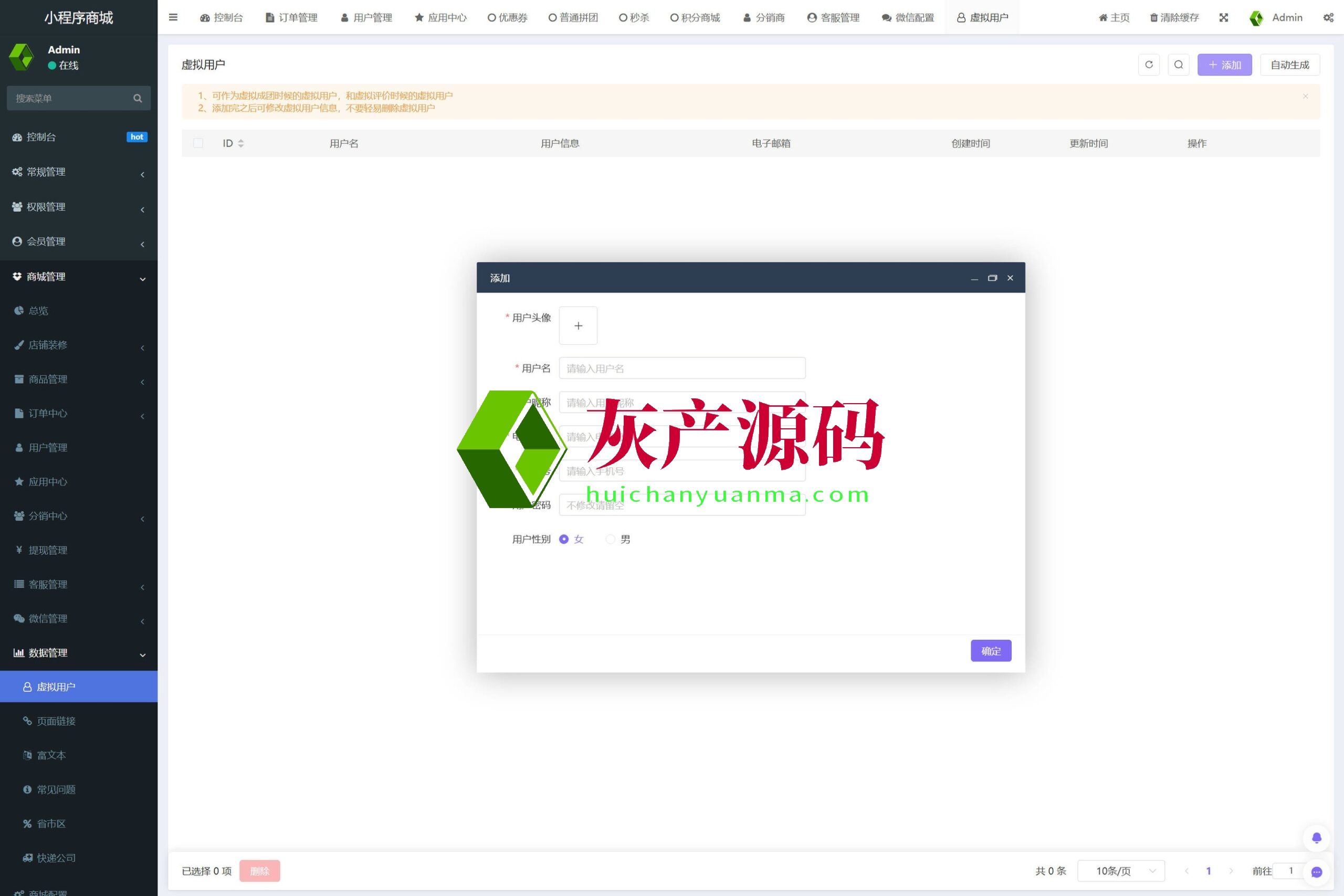Click the 自动生成 button
The image size is (1344, 896).
tap(1289, 65)
